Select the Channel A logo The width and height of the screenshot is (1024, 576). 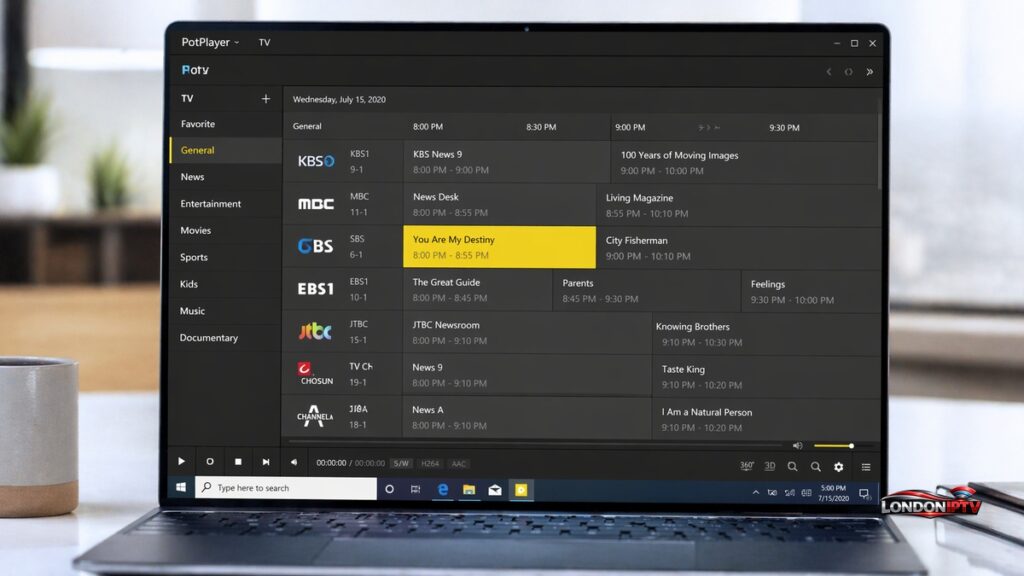pyautogui.click(x=315, y=416)
